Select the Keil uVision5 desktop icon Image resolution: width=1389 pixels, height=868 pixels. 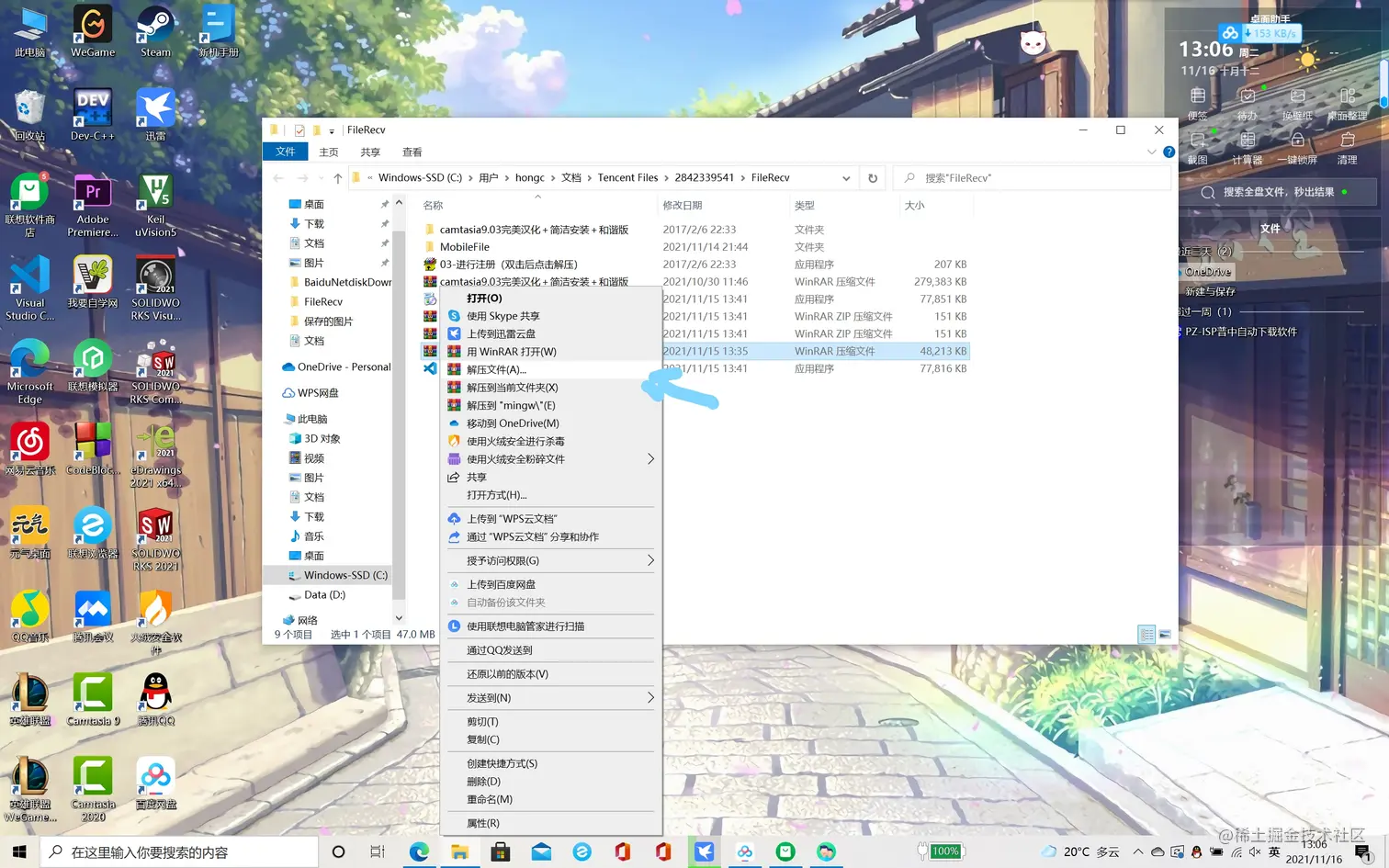[155, 205]
